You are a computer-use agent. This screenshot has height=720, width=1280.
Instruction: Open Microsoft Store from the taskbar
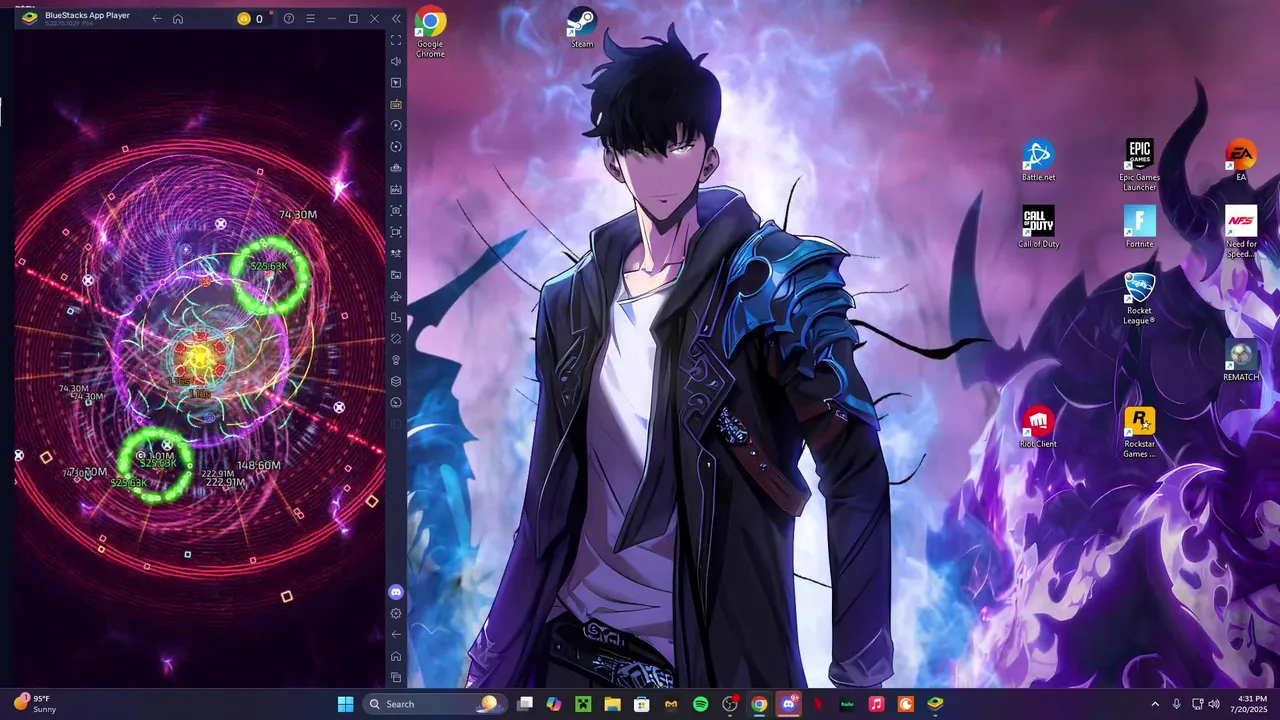click(x=642, y=704)
